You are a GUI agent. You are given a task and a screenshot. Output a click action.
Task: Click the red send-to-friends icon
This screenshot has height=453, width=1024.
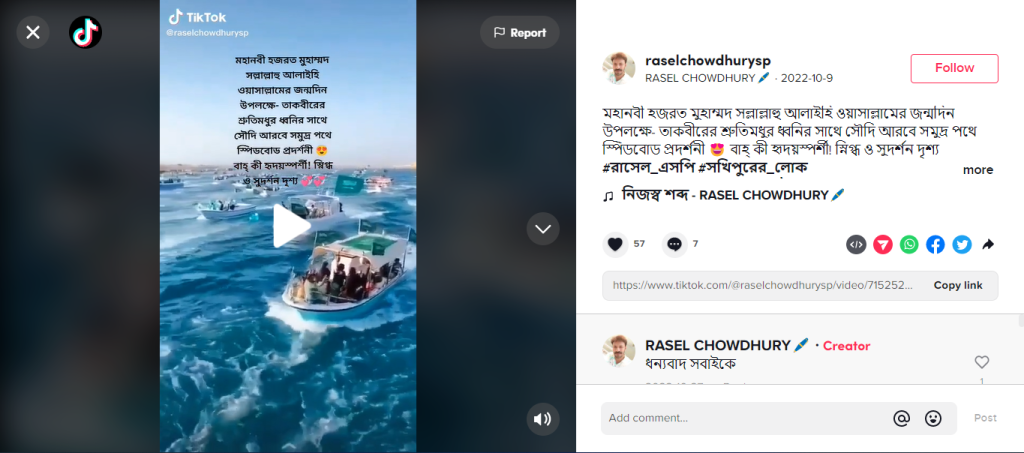(x=883, y=244)
